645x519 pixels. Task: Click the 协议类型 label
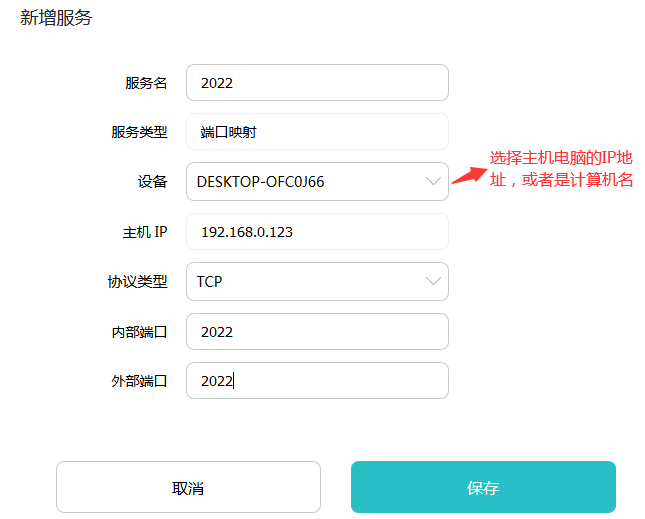coord(137,281)
